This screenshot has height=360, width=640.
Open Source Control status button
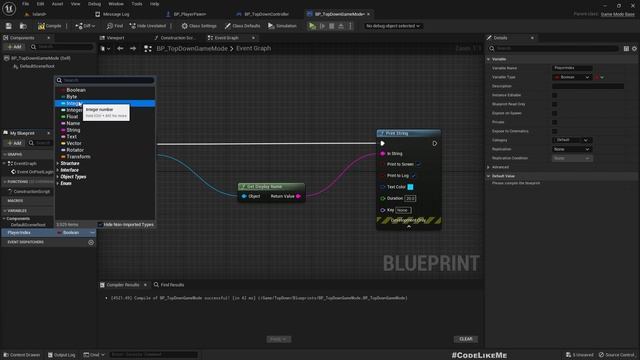click(x=617, y=355)
